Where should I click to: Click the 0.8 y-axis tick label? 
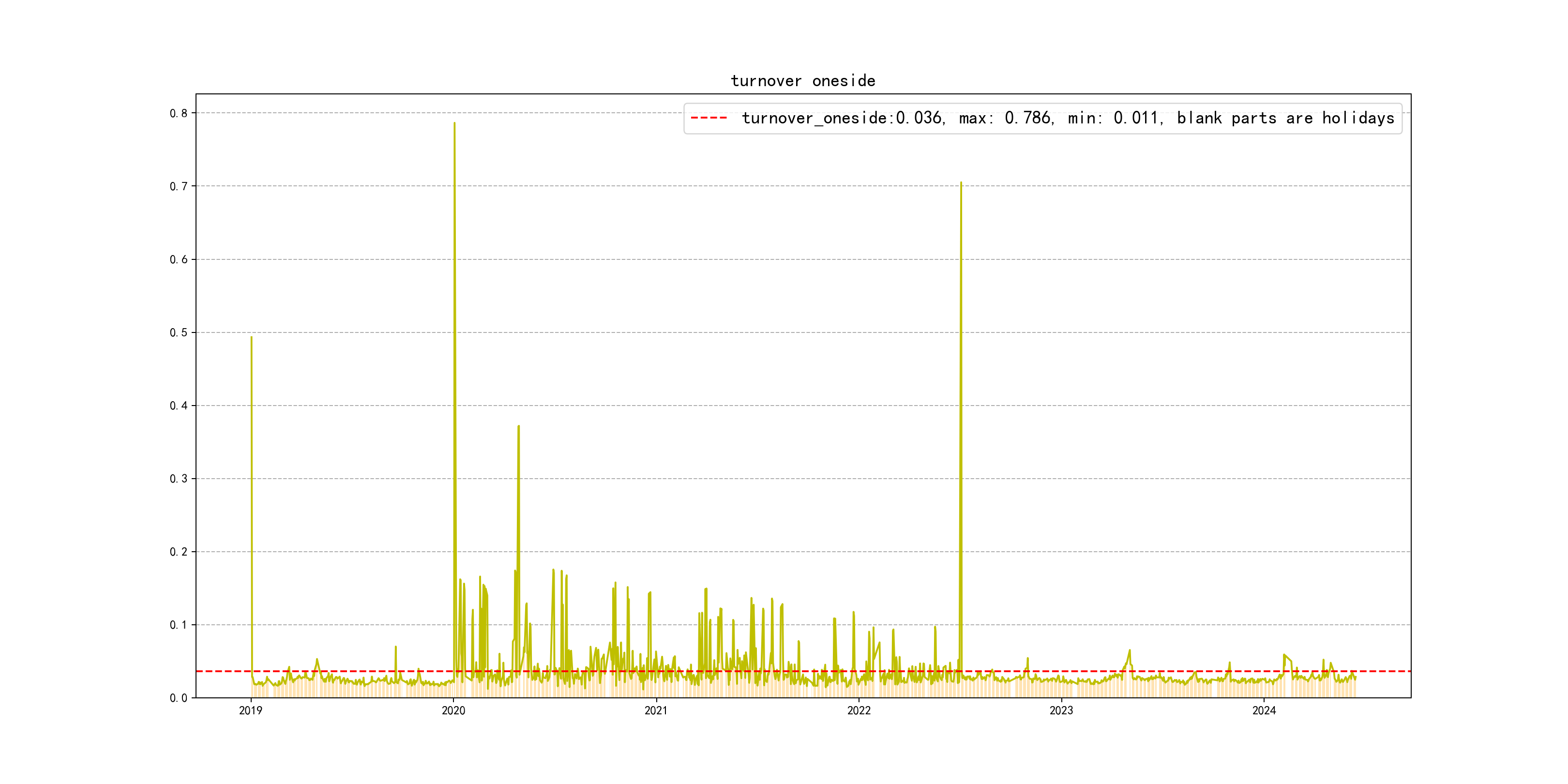(179, 113)
